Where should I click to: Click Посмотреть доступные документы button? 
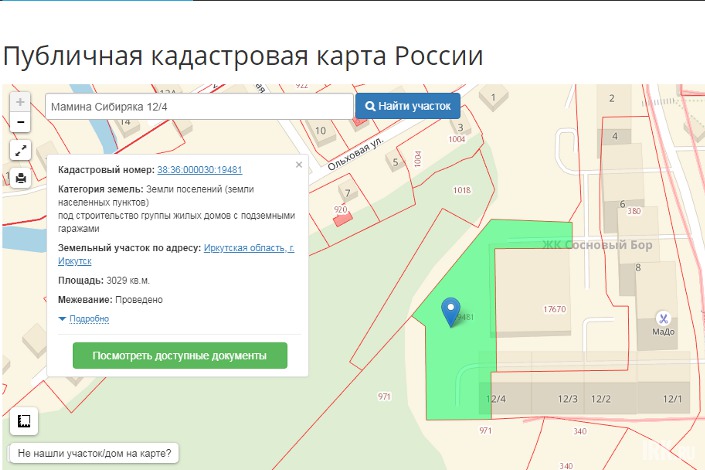(180, 355)
